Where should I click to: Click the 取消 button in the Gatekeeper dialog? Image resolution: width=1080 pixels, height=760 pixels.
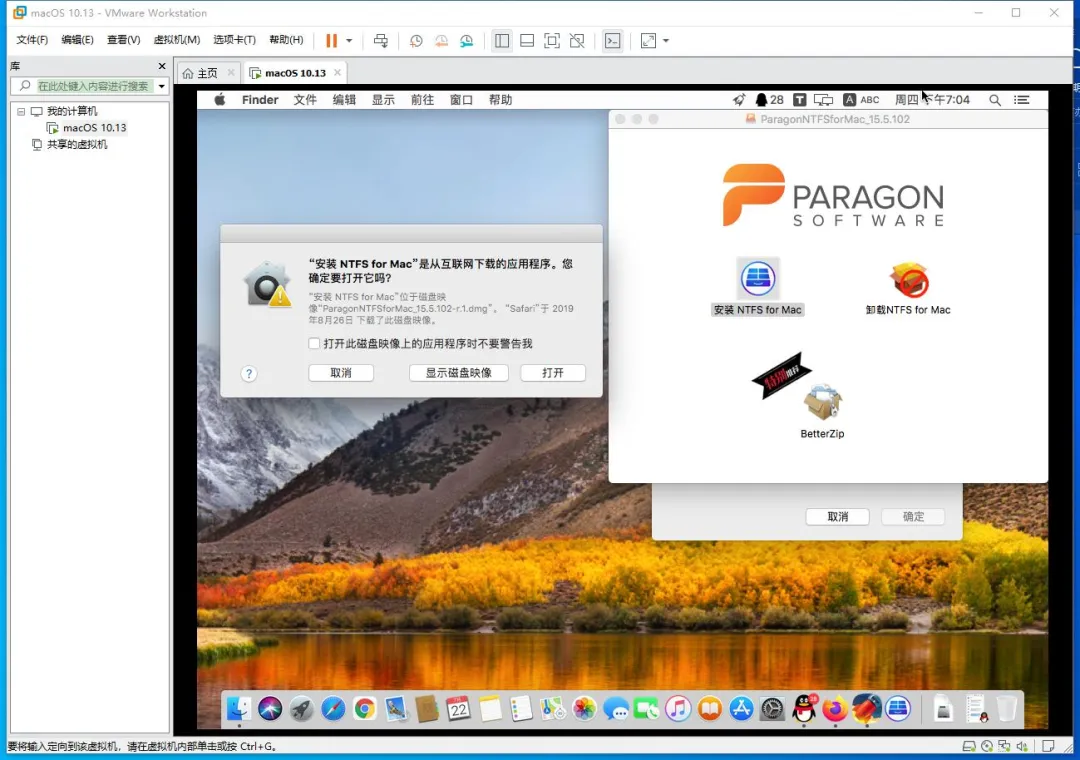(341, 373)
